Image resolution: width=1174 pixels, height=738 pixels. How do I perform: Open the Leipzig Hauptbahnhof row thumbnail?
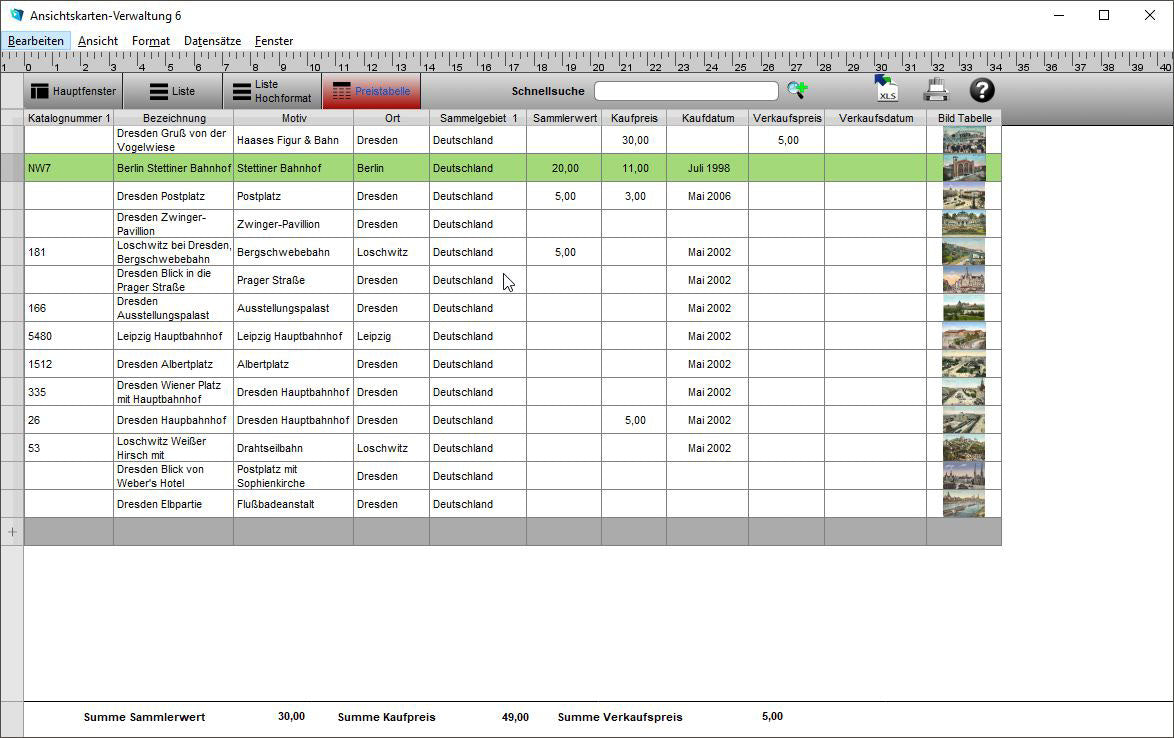963,336
